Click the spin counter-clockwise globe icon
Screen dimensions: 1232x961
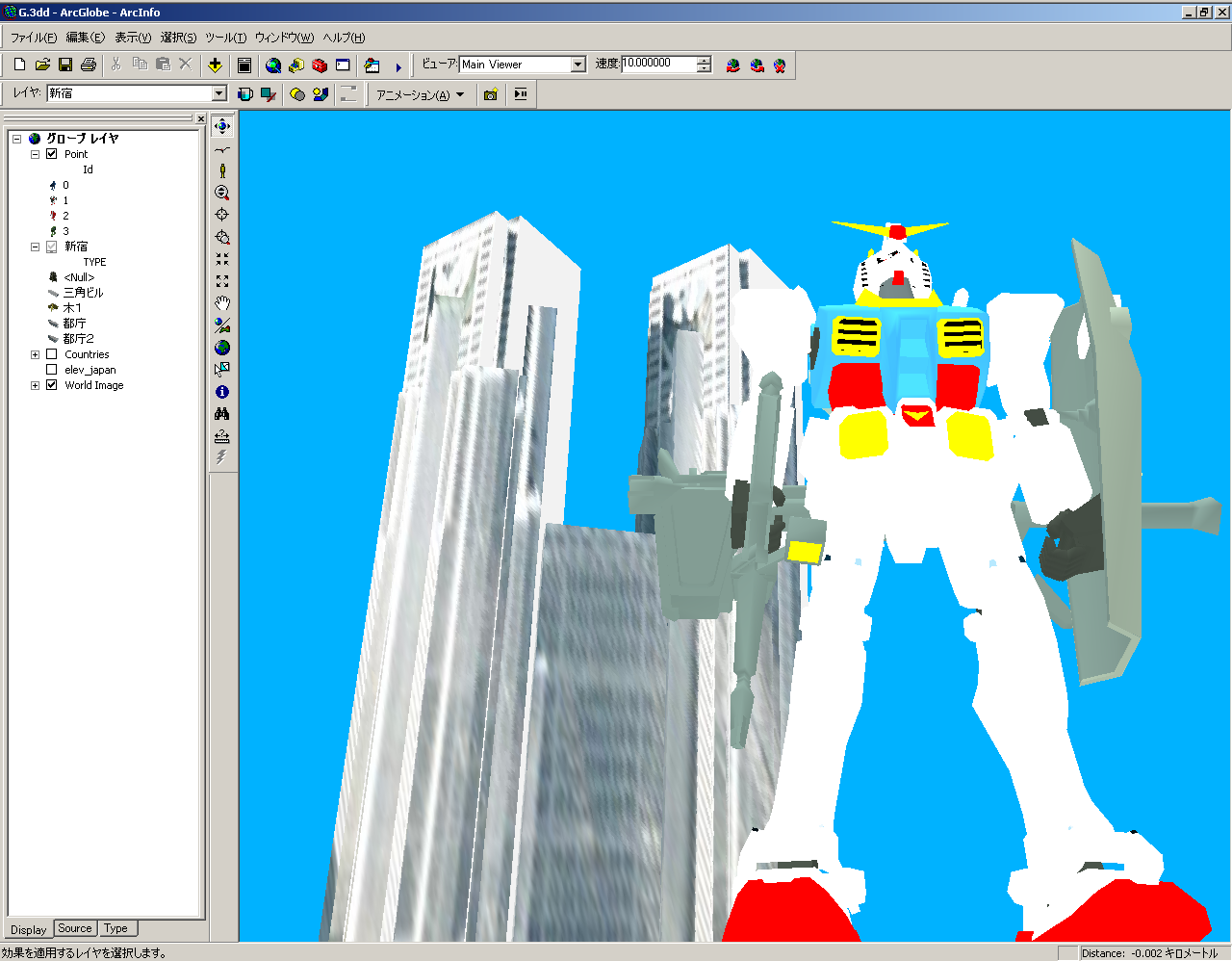click(x=757, y=65)
